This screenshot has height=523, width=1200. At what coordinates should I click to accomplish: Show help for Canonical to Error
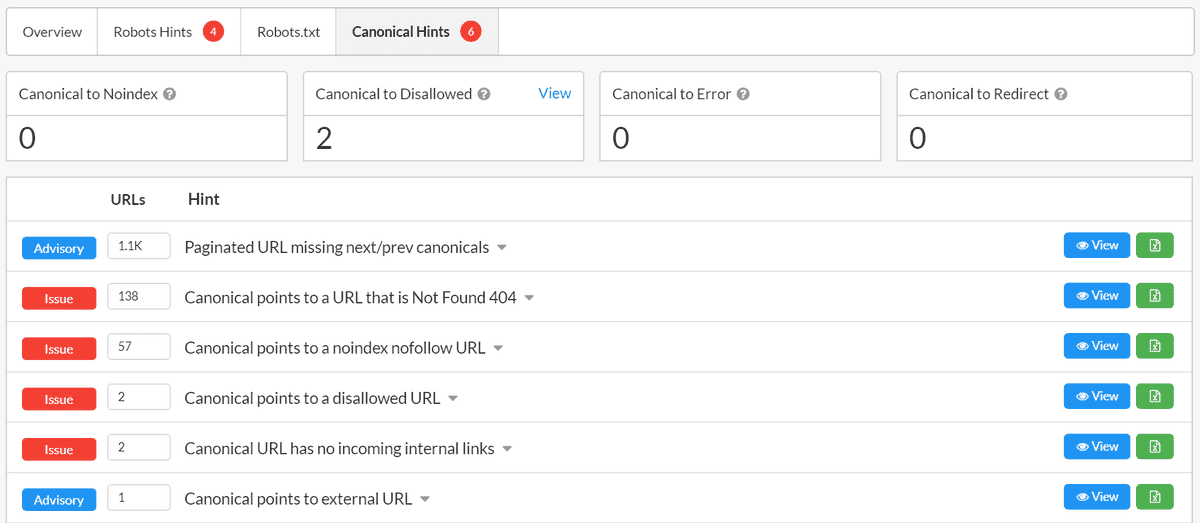[743, 94]
